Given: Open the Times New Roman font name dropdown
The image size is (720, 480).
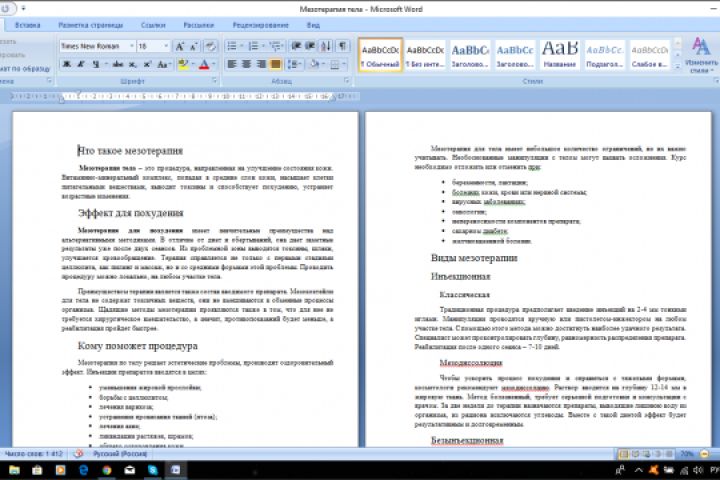Looking at the screenshot, I should pyautogui.click(x=131, y=46).
